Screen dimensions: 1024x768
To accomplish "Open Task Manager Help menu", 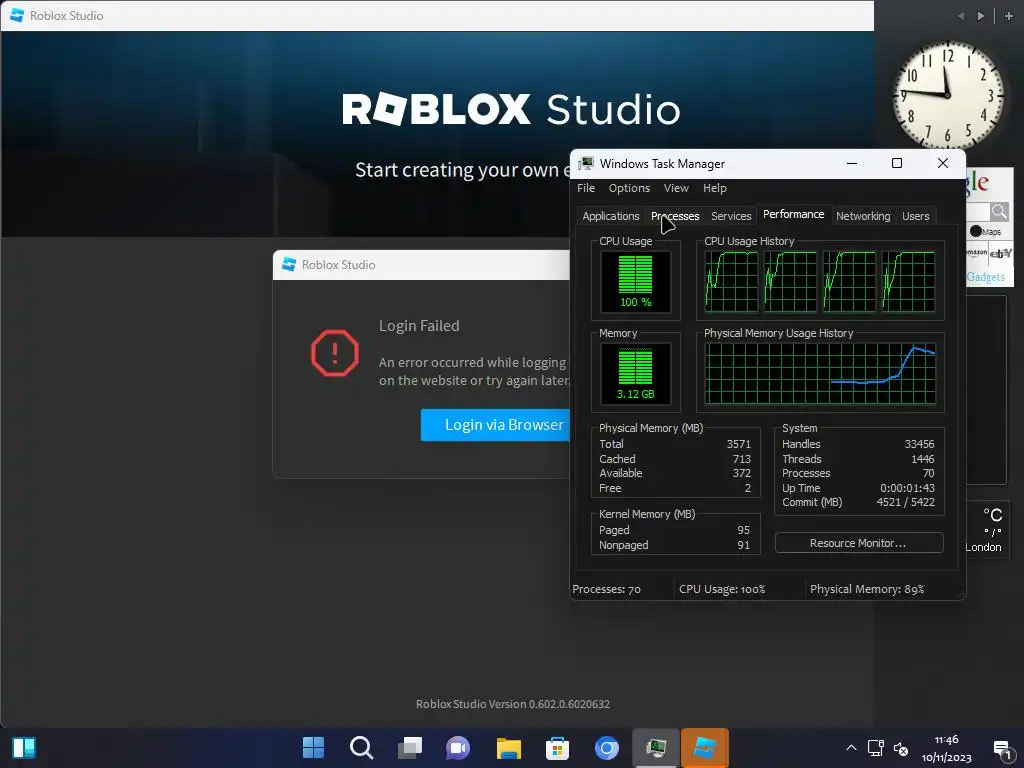I will click(x=714, y=188).
